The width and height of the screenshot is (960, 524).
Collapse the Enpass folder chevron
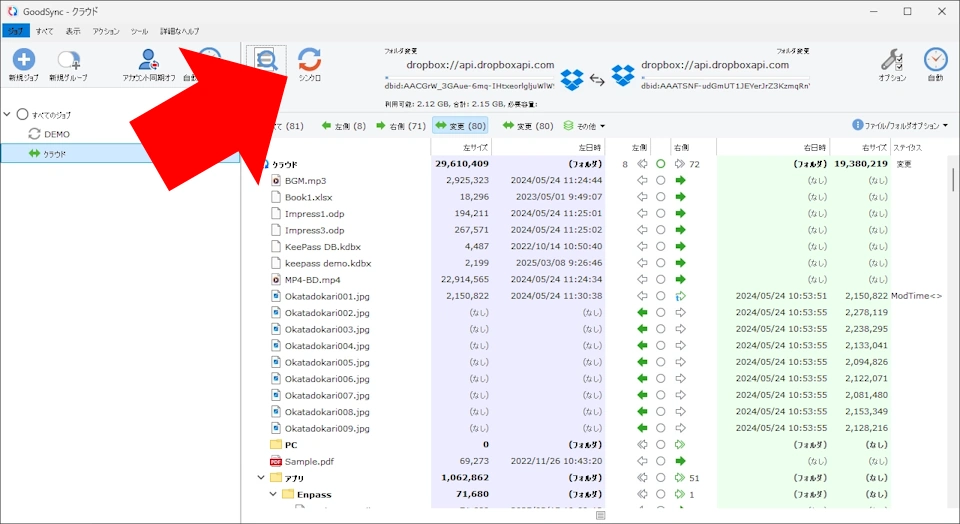[273, 494]
